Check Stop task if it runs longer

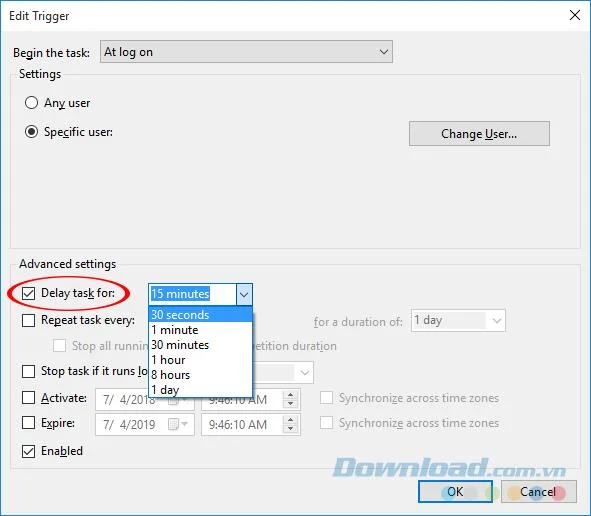(29, 371)
